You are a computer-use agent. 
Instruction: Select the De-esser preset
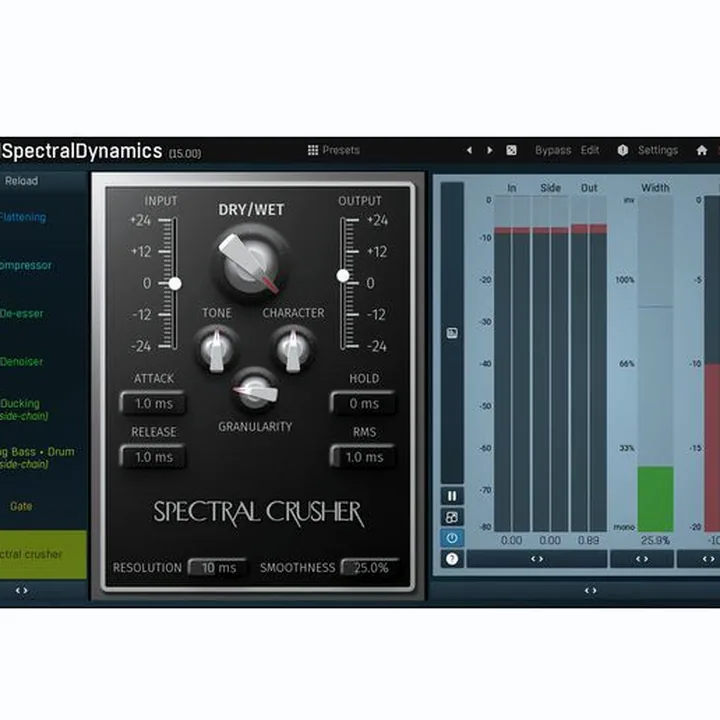point(22,314)
